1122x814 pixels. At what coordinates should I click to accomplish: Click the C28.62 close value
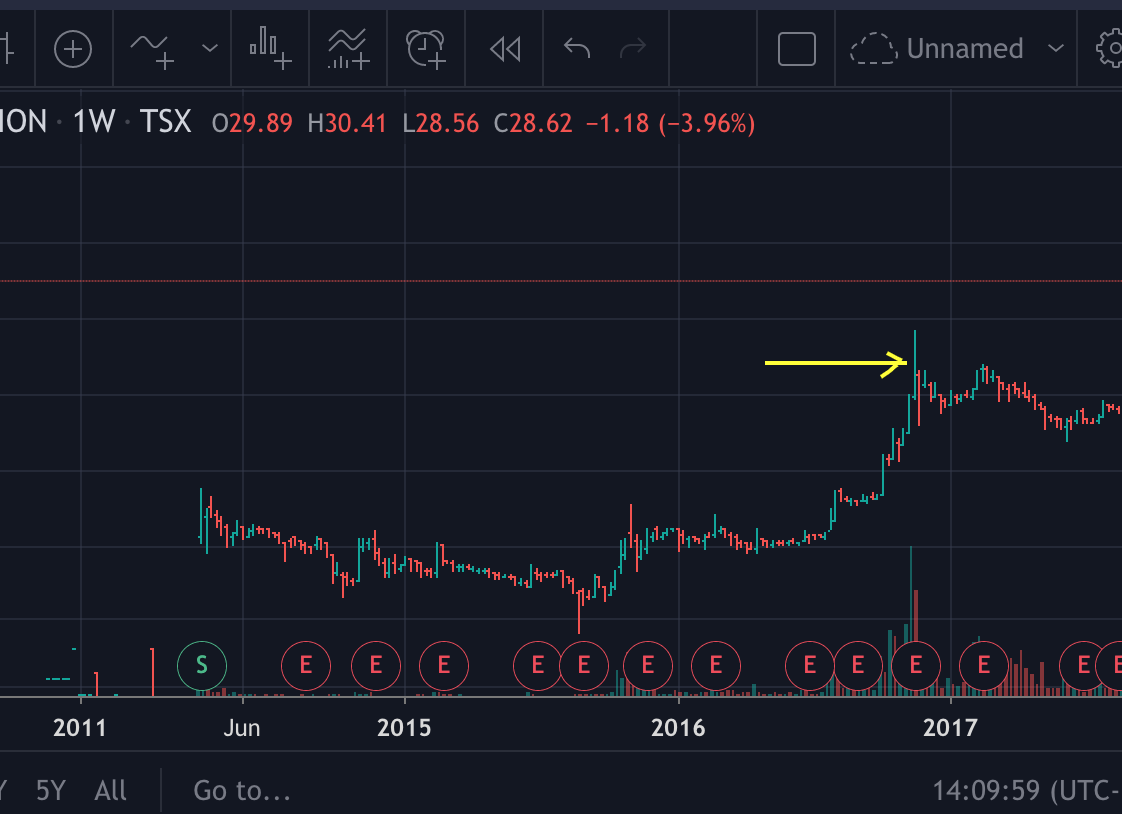click(533, 123)
